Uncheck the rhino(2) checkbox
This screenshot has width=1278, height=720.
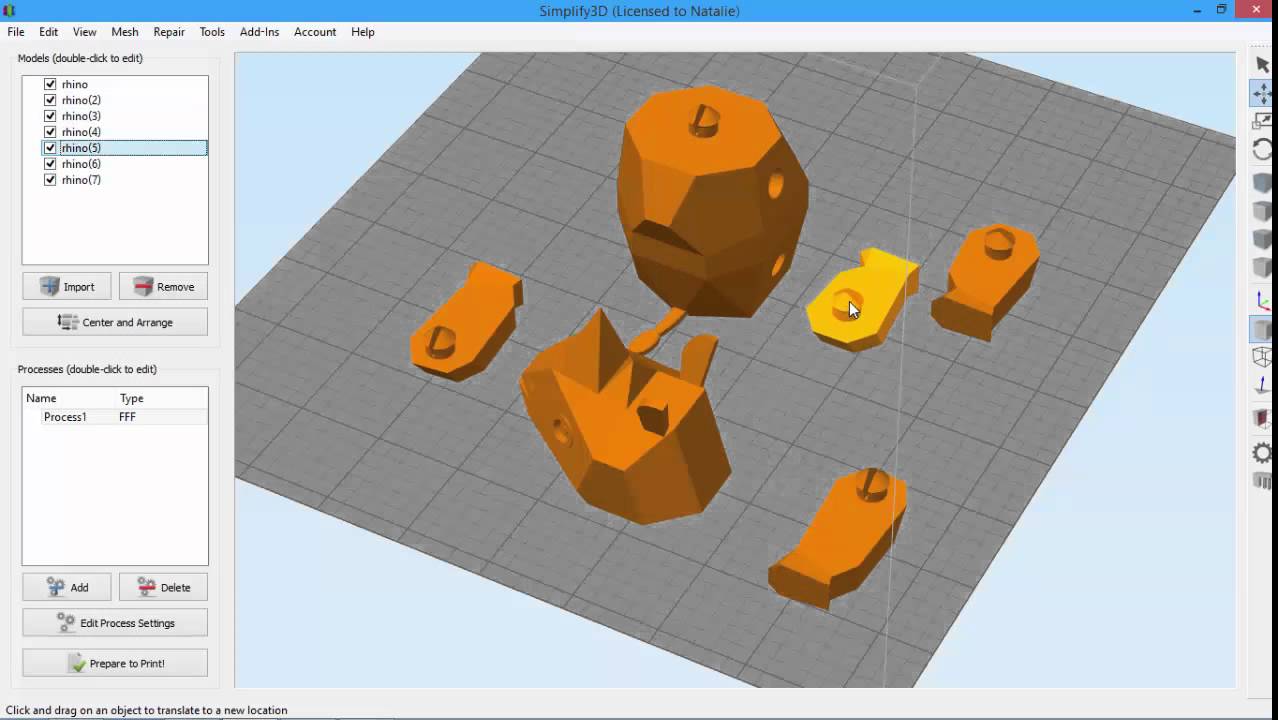[x=50, y=100]
